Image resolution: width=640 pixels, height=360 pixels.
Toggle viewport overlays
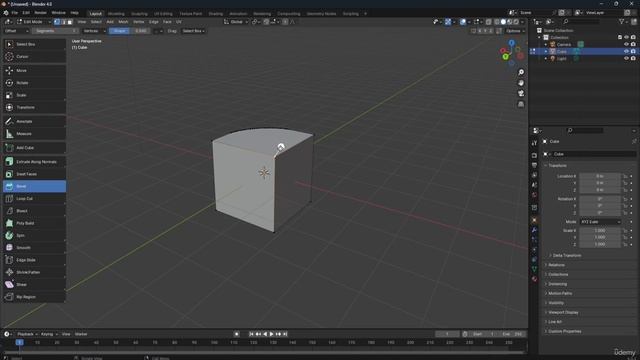tap(462, 22)
